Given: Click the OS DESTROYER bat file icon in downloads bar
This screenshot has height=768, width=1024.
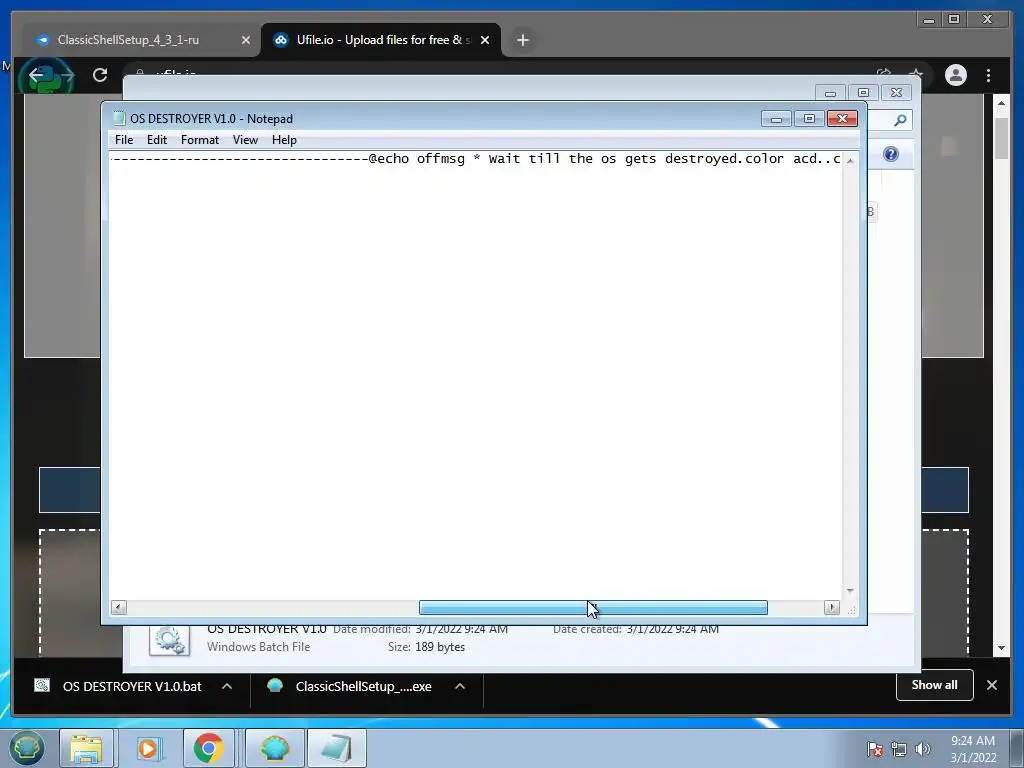Looking at the screenshot, I should point(42,686).
